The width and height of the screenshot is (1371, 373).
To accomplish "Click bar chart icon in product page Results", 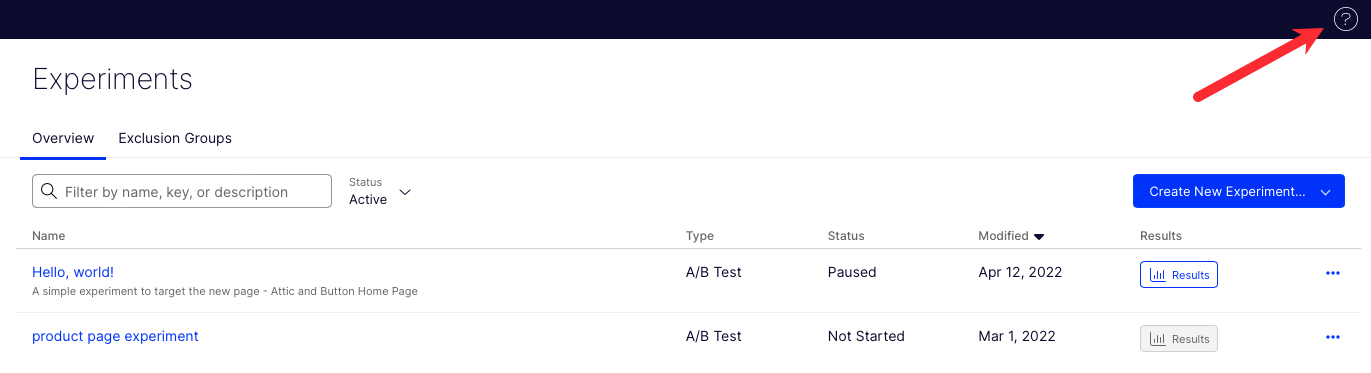I will pos(1157,339).
